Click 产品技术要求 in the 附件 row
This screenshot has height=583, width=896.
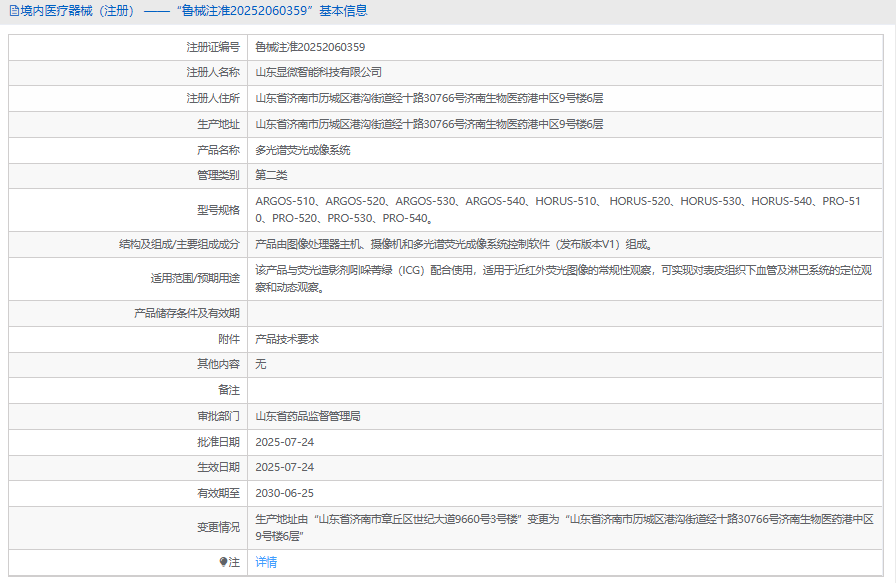[x=287, y=339]
